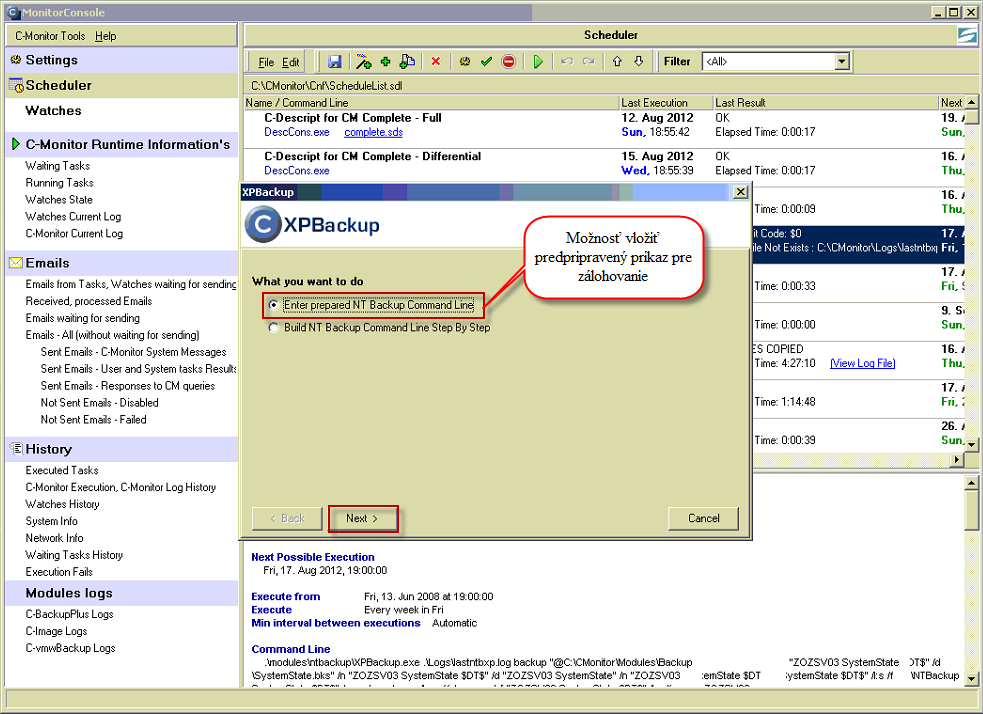Select the C-Descript for CM Complete - Differential task

(372, 157)
